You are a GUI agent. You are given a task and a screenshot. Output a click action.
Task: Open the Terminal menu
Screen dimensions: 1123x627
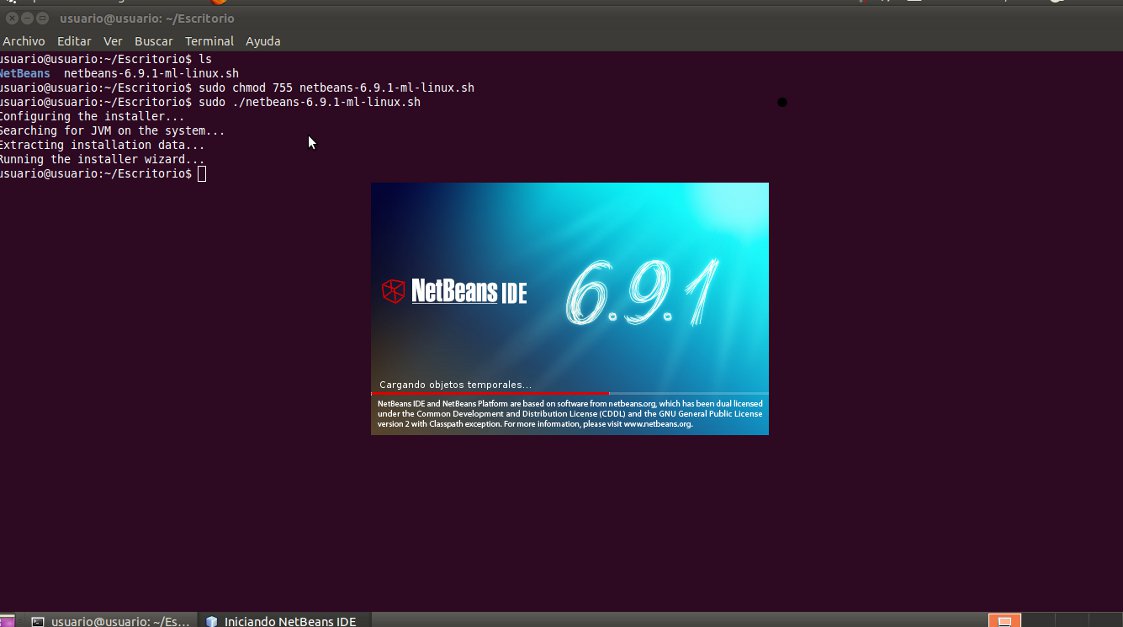[x=209, y=41]
